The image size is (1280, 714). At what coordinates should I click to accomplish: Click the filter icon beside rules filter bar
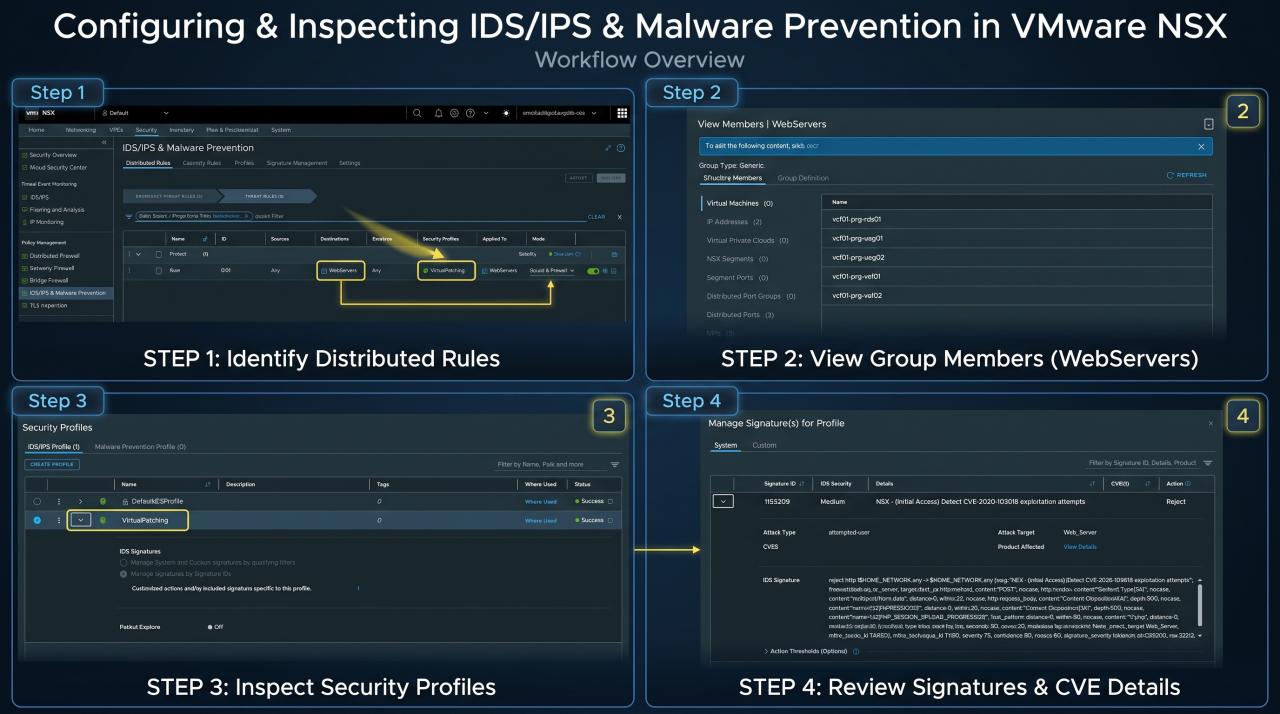tap(128, 216)
